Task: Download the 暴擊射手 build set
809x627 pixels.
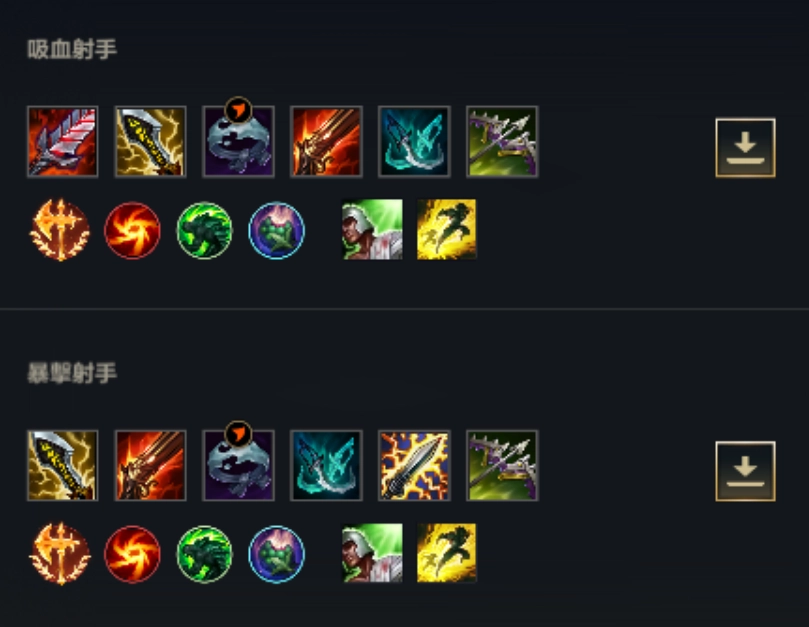Action: pyautogui.click(x=745, y=471)
